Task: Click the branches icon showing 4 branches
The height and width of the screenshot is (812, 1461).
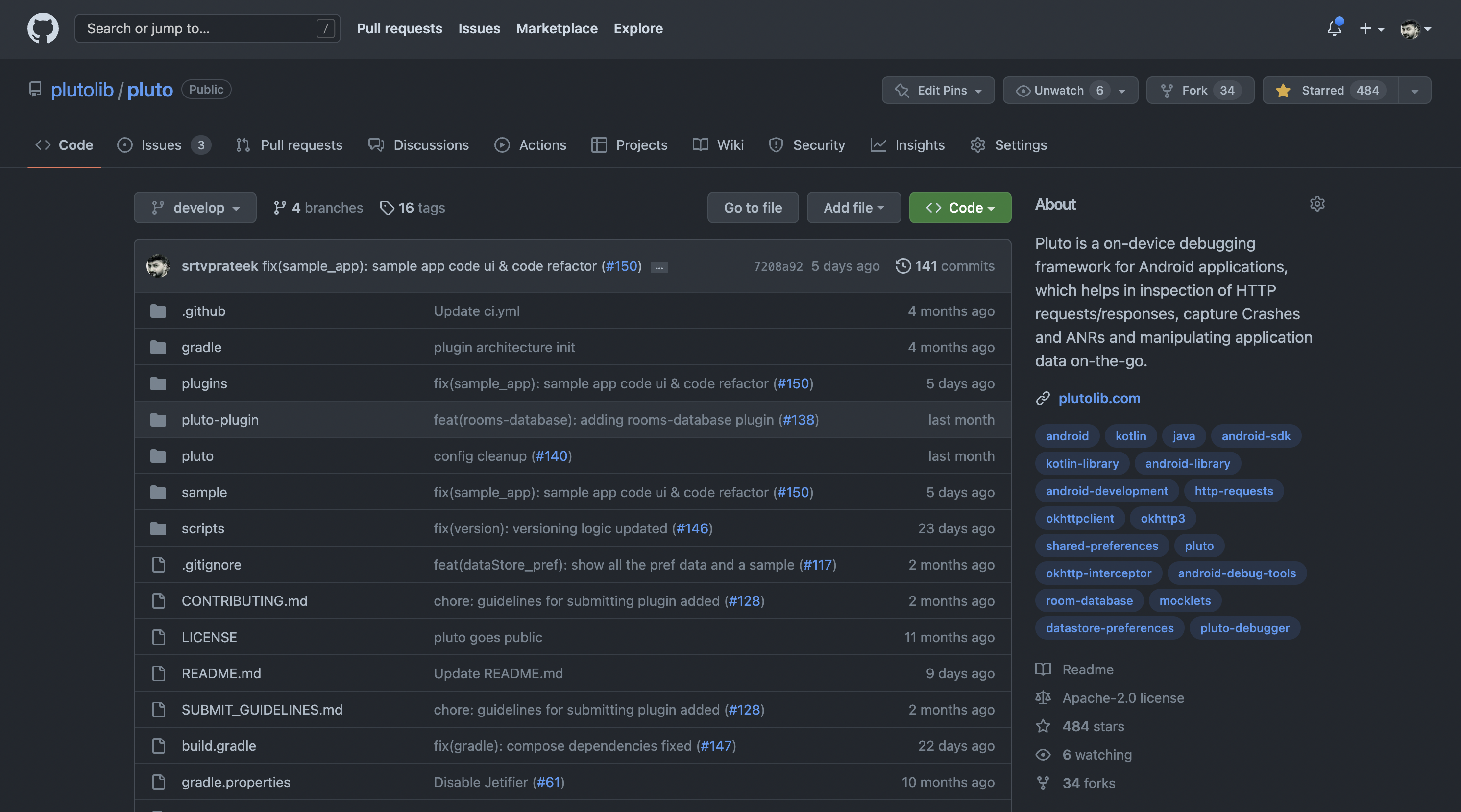Action: [280, 208]
